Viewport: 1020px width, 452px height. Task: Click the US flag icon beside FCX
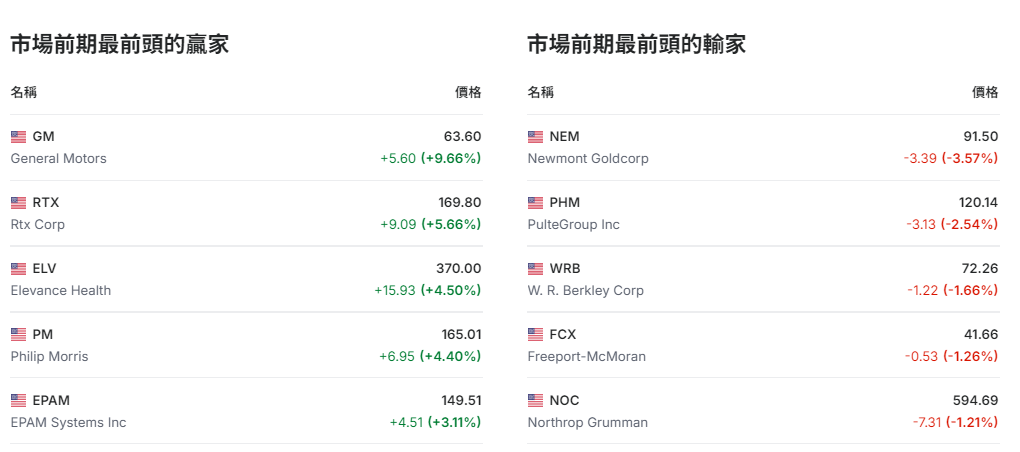[535, 335]
